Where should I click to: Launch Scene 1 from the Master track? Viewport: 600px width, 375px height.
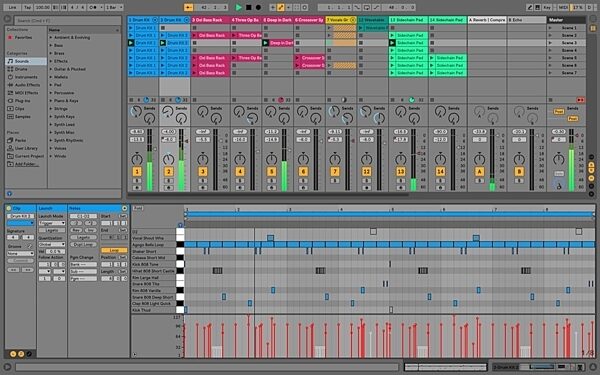click(550, 28)
